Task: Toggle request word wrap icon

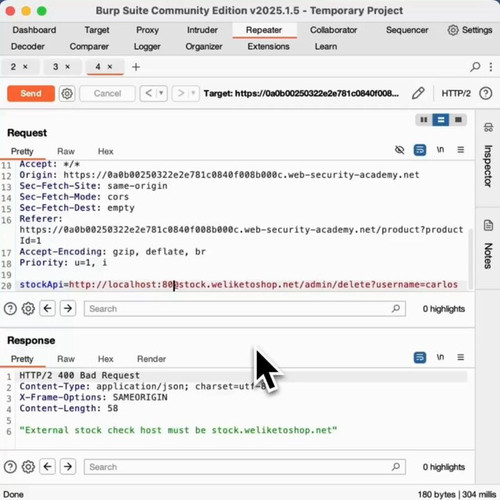Action: click(420, 150)
